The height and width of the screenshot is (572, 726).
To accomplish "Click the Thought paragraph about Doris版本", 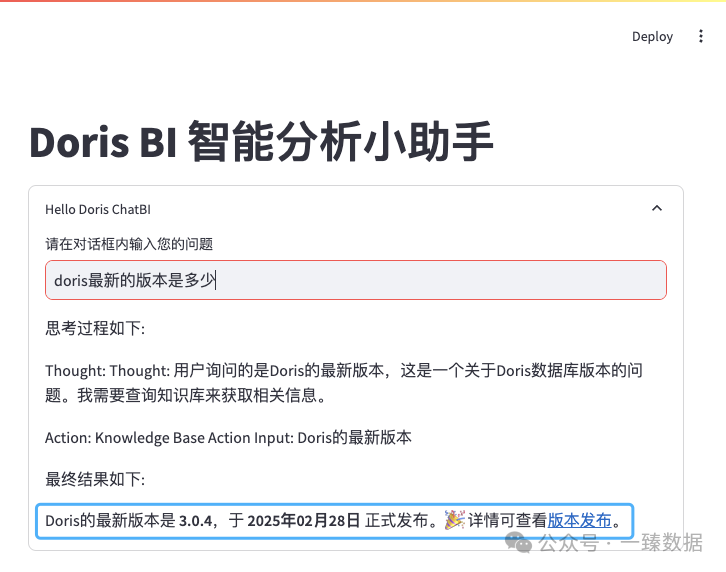I will pos(344,383).
